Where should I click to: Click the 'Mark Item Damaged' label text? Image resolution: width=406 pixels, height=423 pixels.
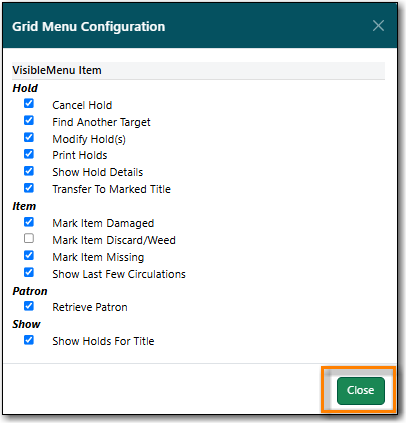tap(103, 223)
